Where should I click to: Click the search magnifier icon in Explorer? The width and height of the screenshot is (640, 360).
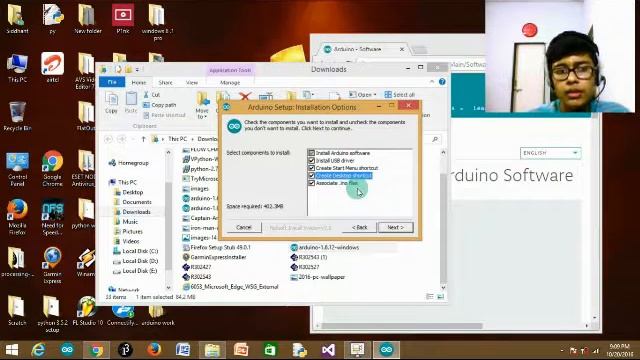[x=435, y=139]
